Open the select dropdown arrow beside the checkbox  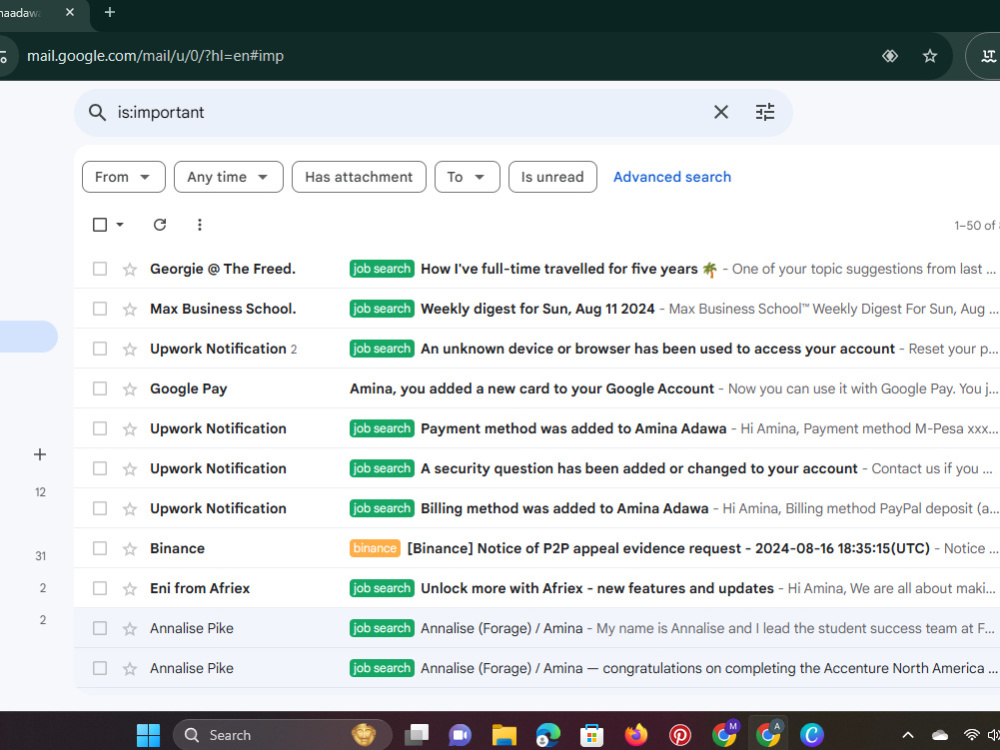pos(119,224)
